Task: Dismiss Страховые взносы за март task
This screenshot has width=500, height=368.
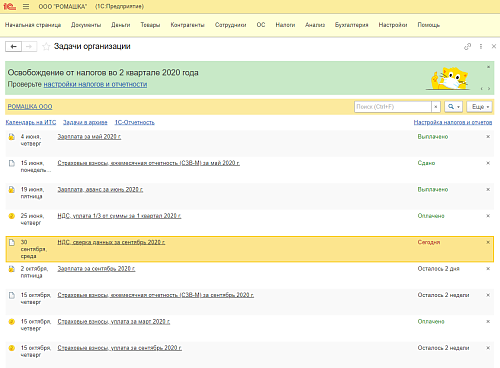Action: [x=488, y=322]
